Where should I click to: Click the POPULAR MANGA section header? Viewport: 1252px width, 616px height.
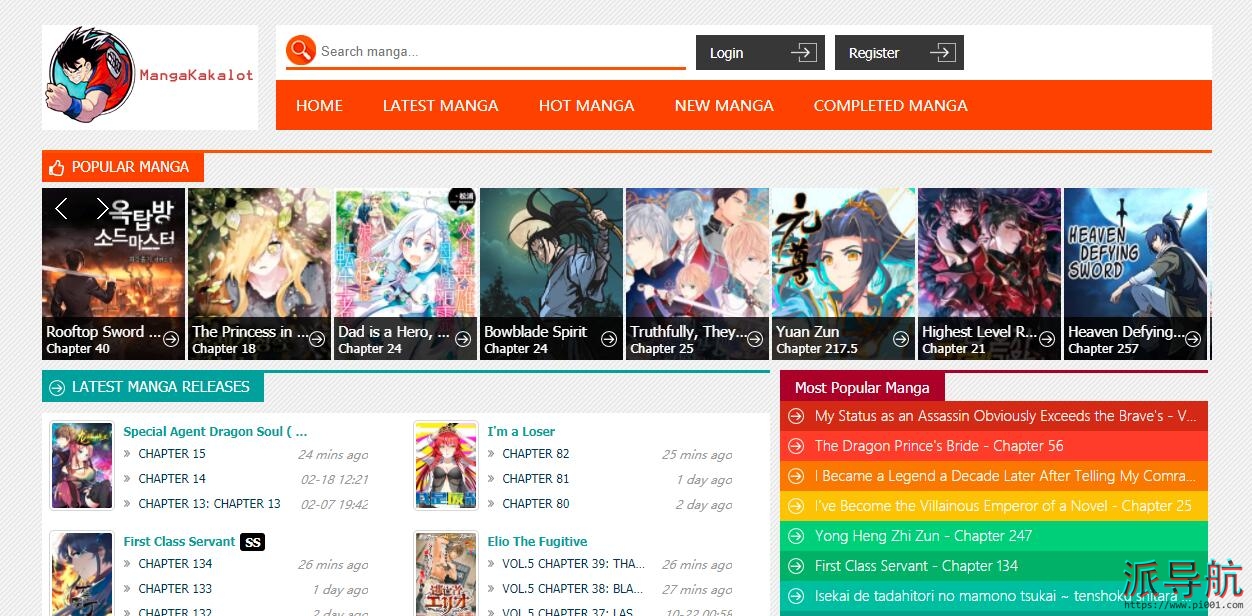pos(123,167)
